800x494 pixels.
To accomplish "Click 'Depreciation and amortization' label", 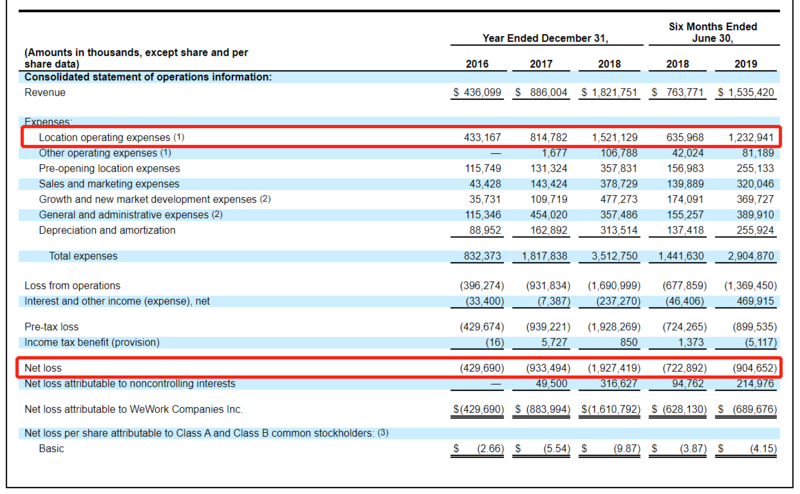I will tap(107, 230).
